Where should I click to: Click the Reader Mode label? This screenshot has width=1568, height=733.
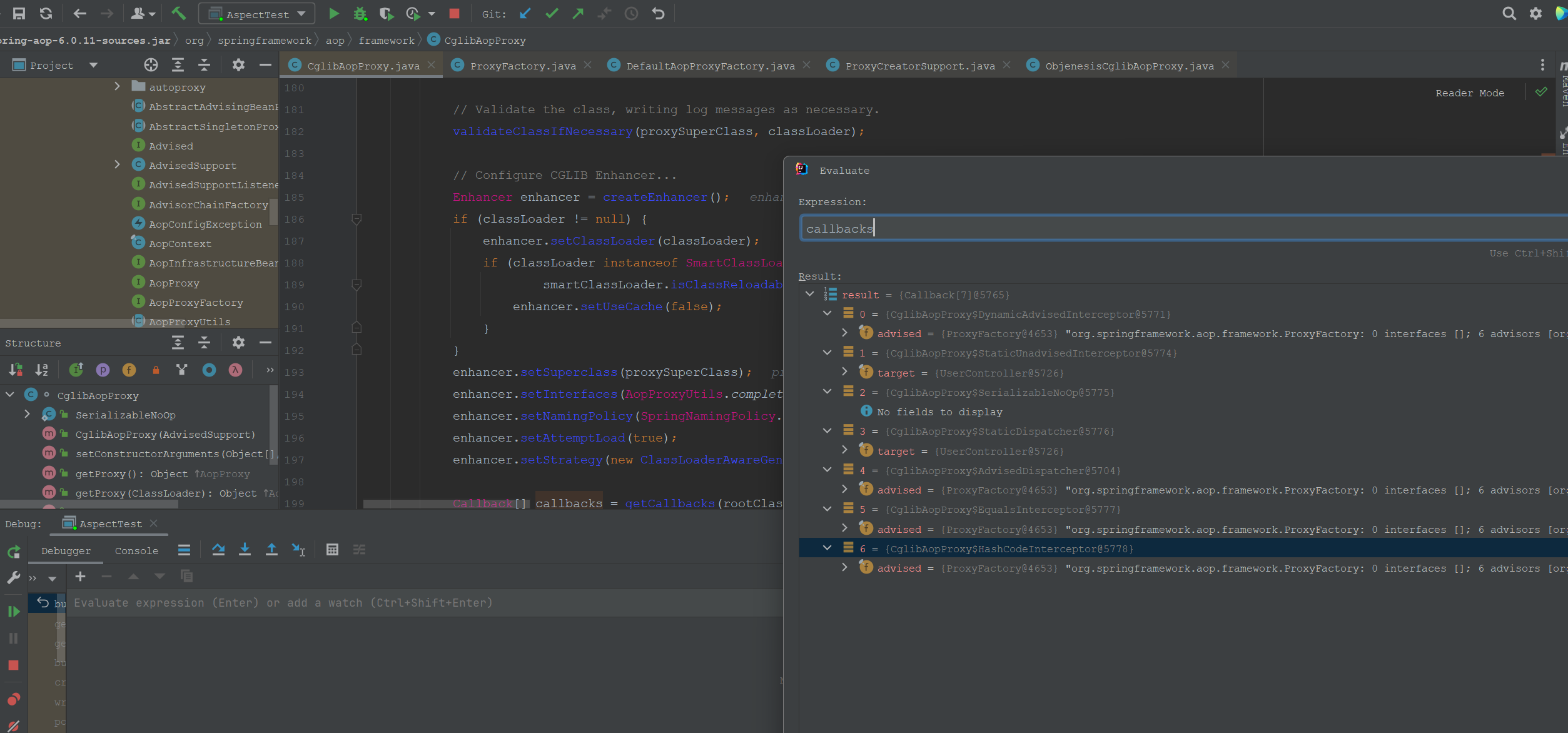click(x=1469, y=93)
